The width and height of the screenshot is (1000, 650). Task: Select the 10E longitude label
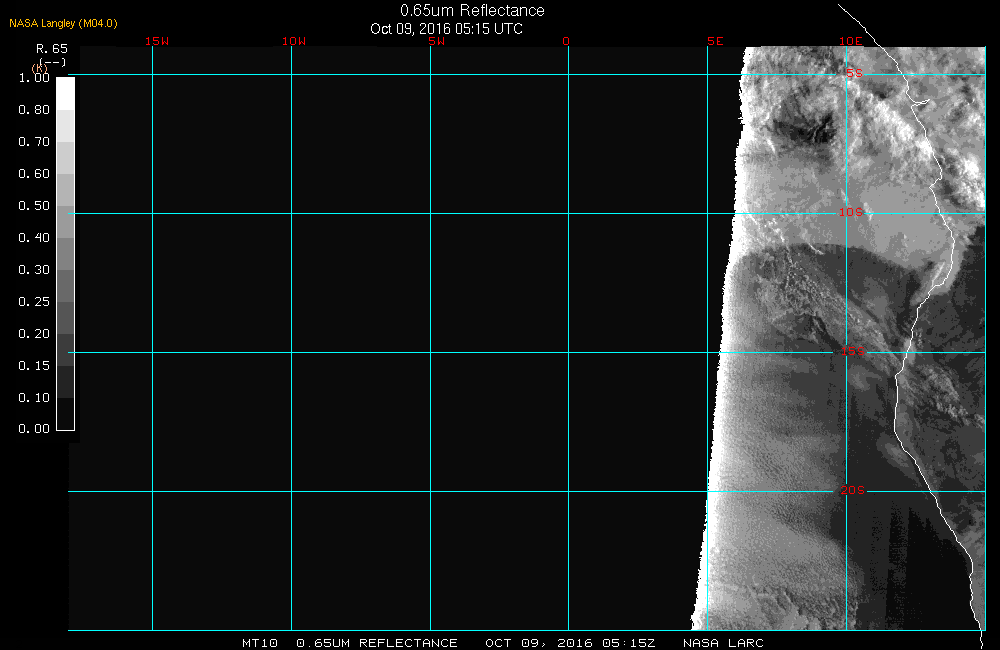(x=851, y=41)
